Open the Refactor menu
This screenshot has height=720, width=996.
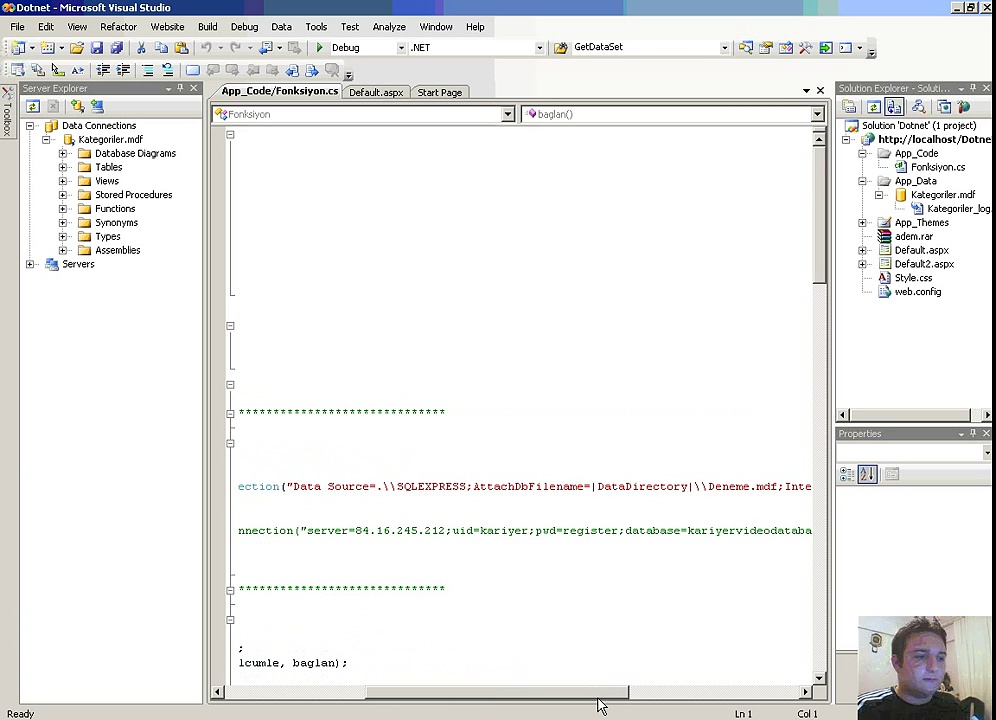tap(118, 27)
